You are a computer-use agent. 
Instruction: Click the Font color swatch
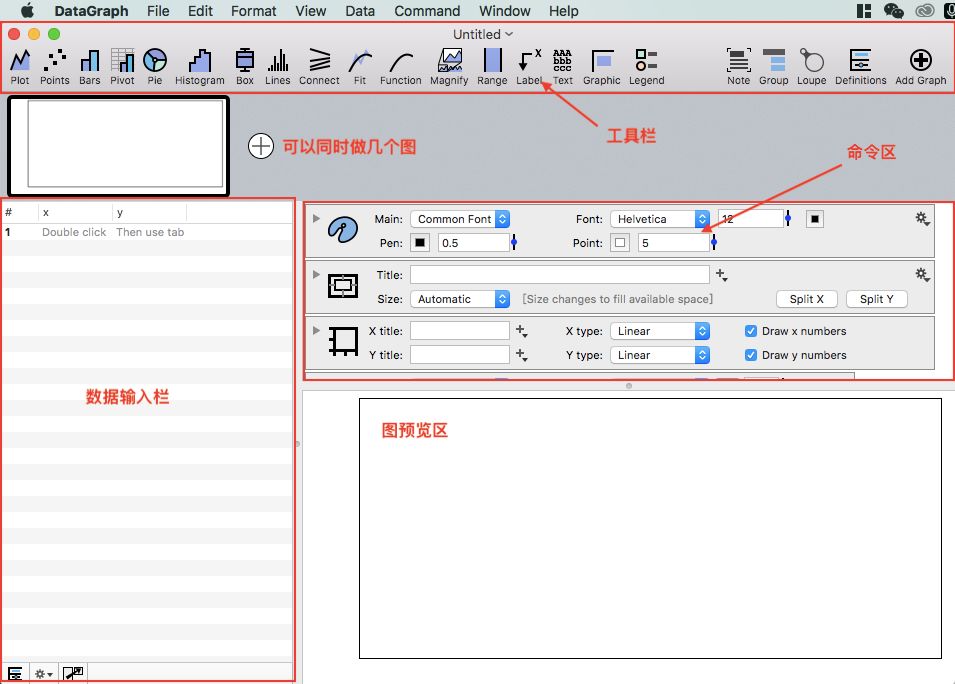pos(815,219)
